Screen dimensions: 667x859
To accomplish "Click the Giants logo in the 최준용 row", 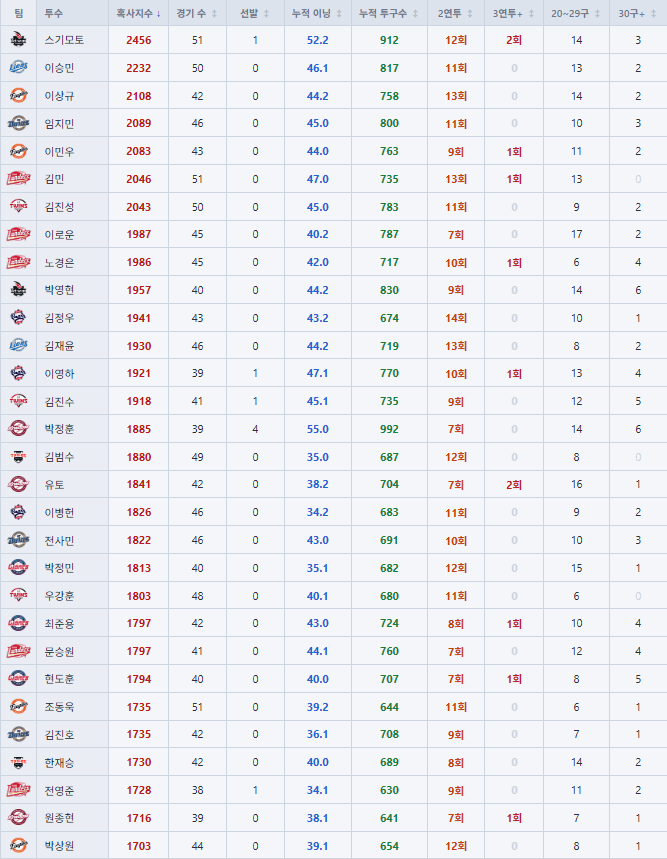I will (18, 623).
